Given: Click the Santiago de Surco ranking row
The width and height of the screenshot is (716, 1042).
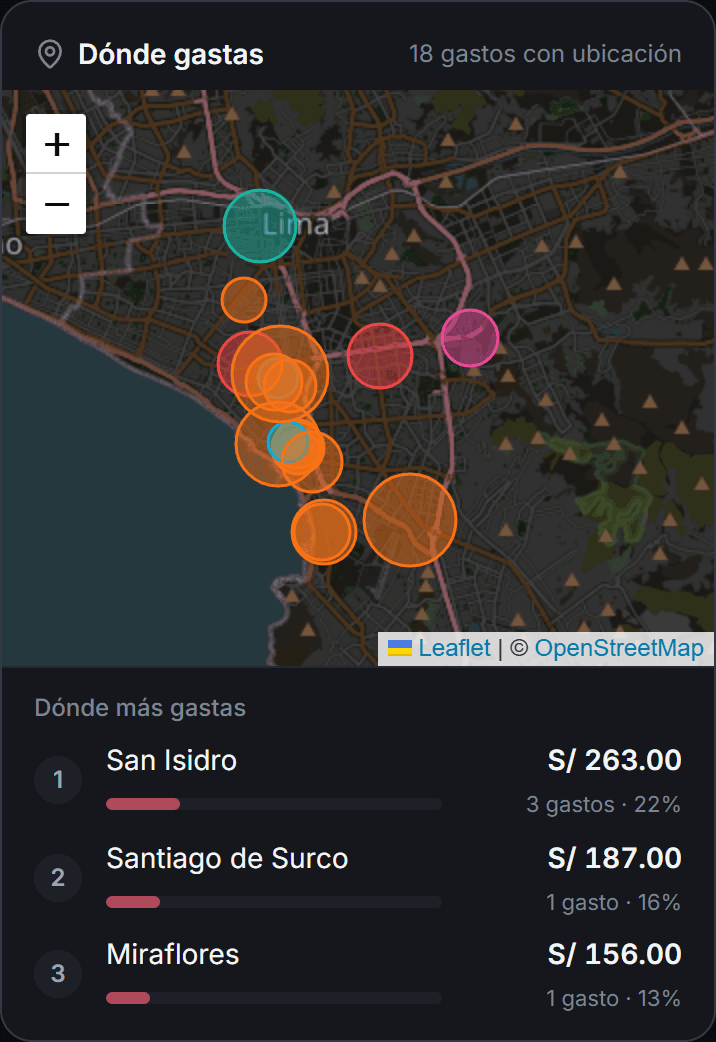Looking at the screenshot, I should point(358,879).
